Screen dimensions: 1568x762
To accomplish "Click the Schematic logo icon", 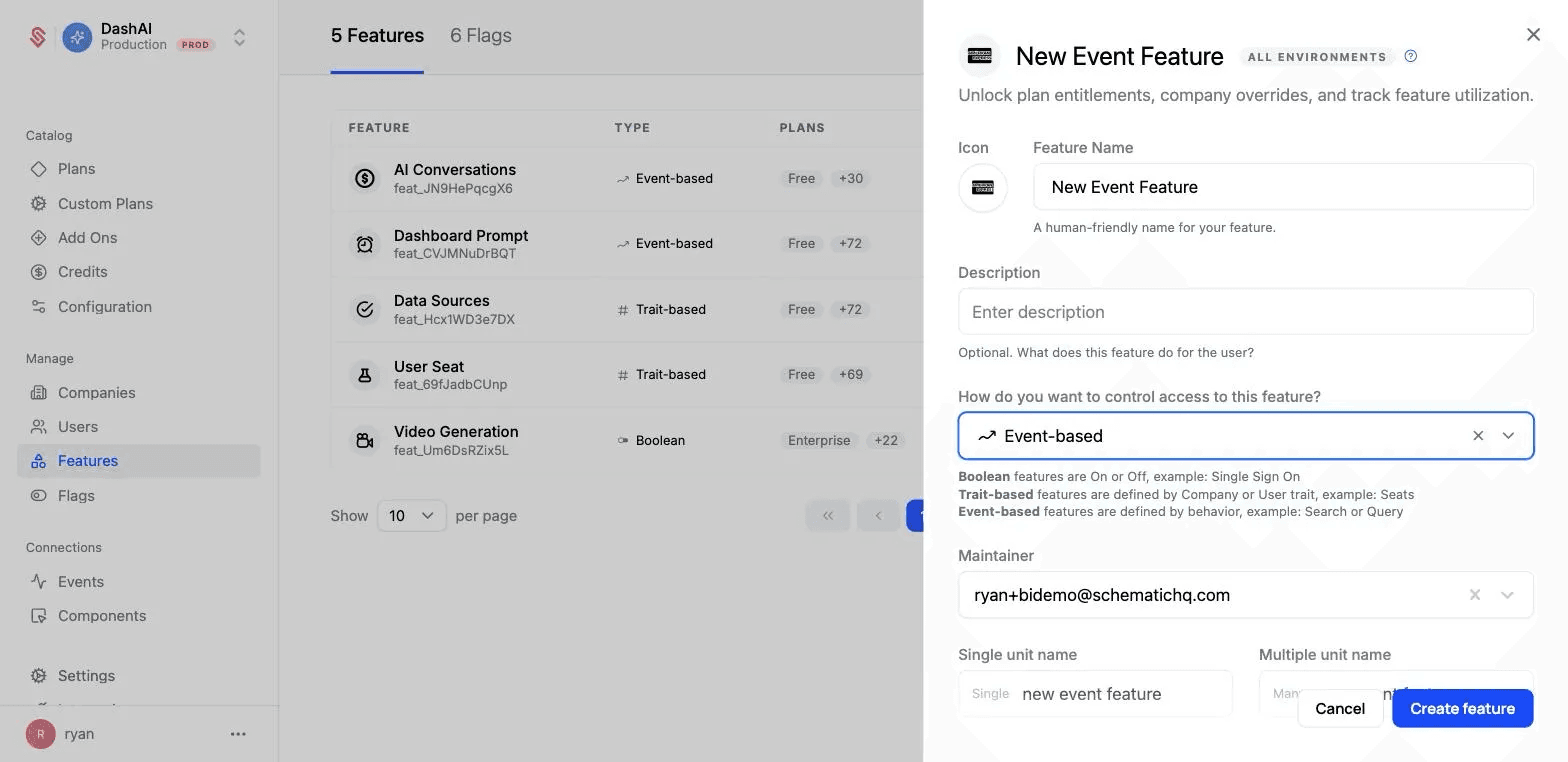I will point(38,38).
